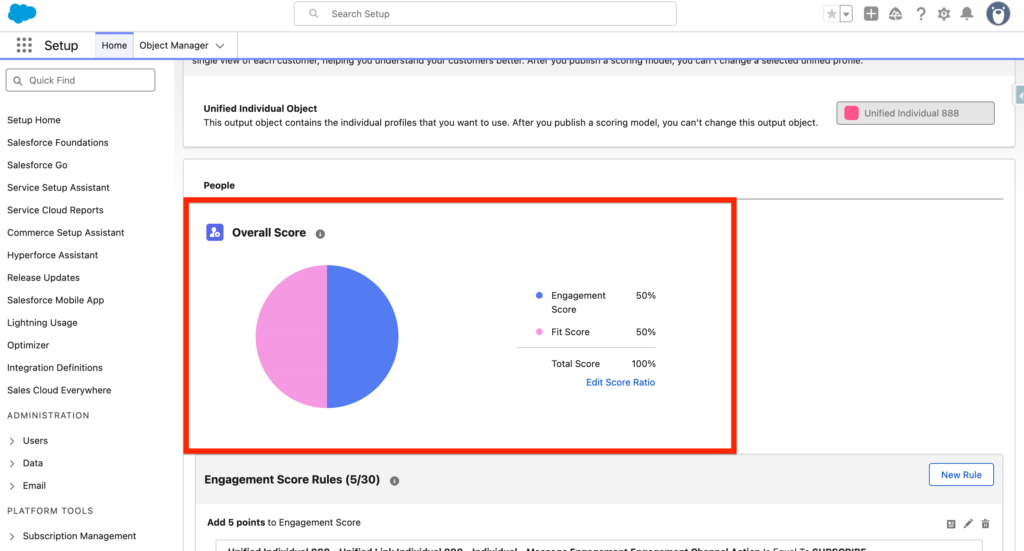Mark this page as favorite with star
Image resolution: width=1024 pixels, height=551 pixels.
click(x=832, y=14)
